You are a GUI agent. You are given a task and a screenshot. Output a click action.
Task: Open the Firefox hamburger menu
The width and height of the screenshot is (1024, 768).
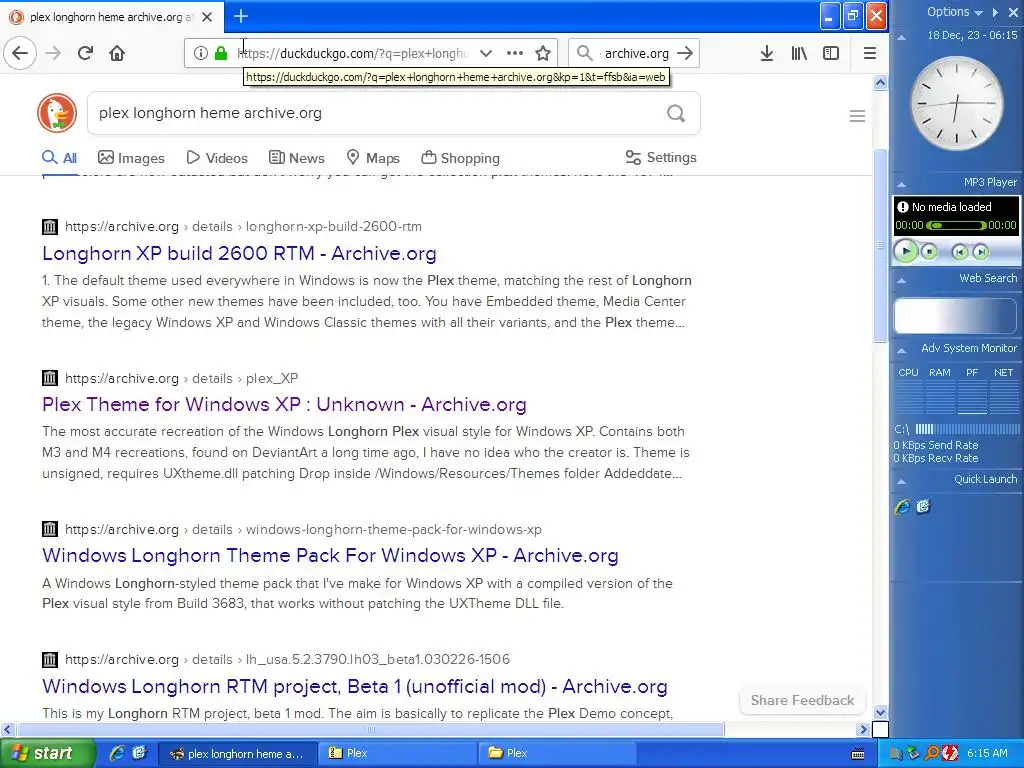pos(869,54)
